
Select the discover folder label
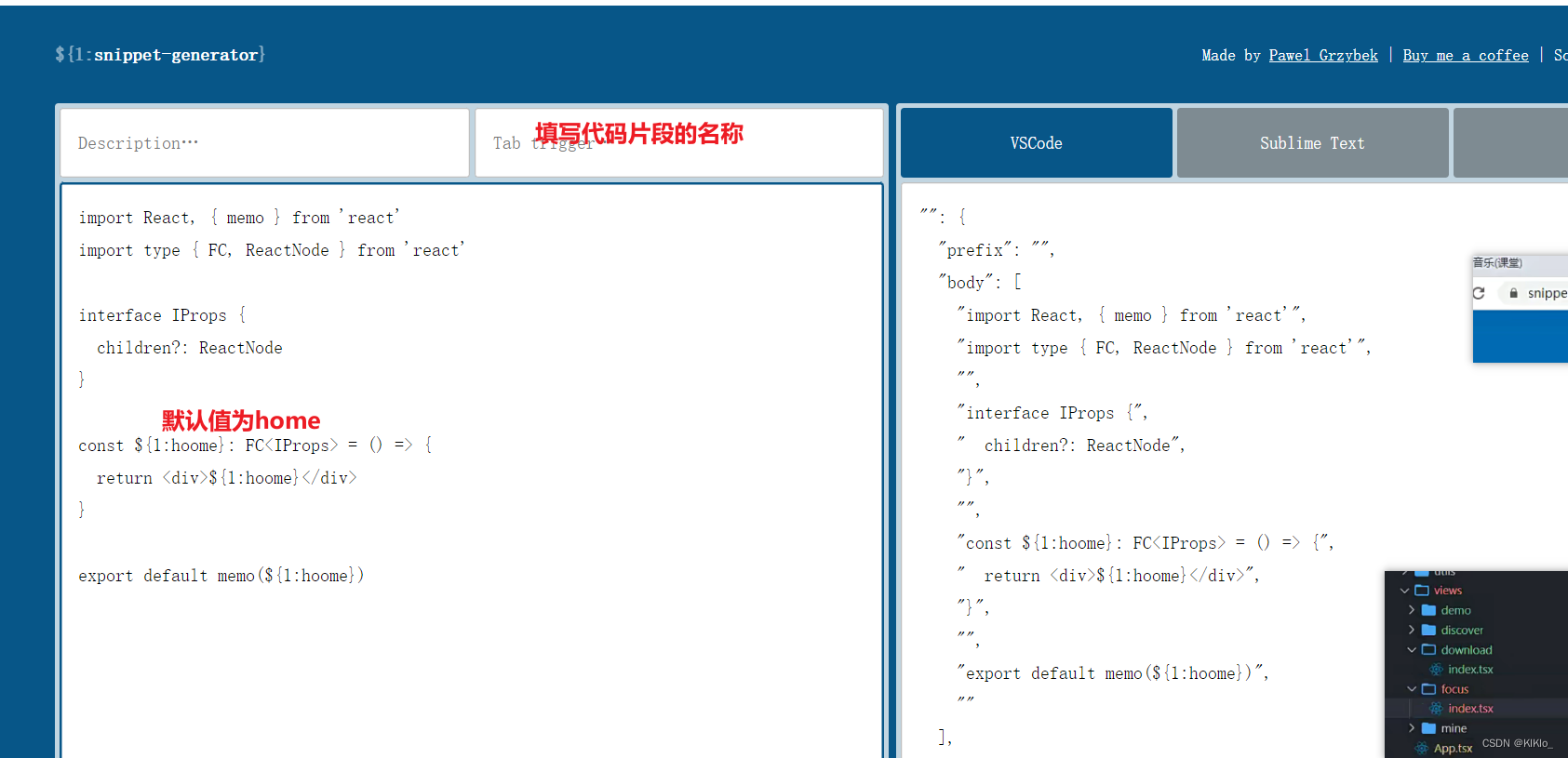click(1462, 630)
